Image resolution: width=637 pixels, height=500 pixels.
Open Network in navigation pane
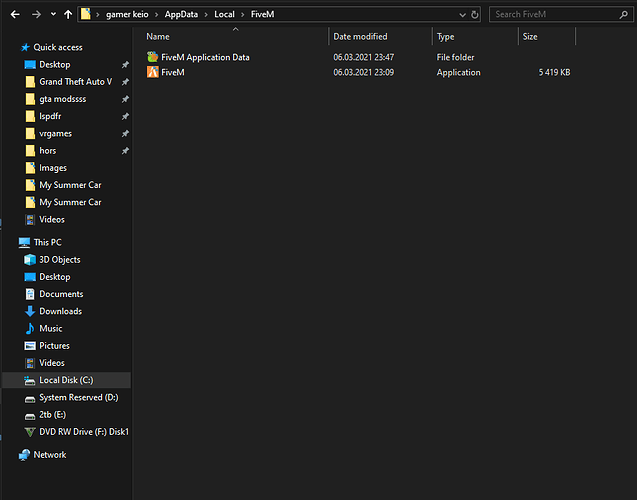click(x=50, y=455)
